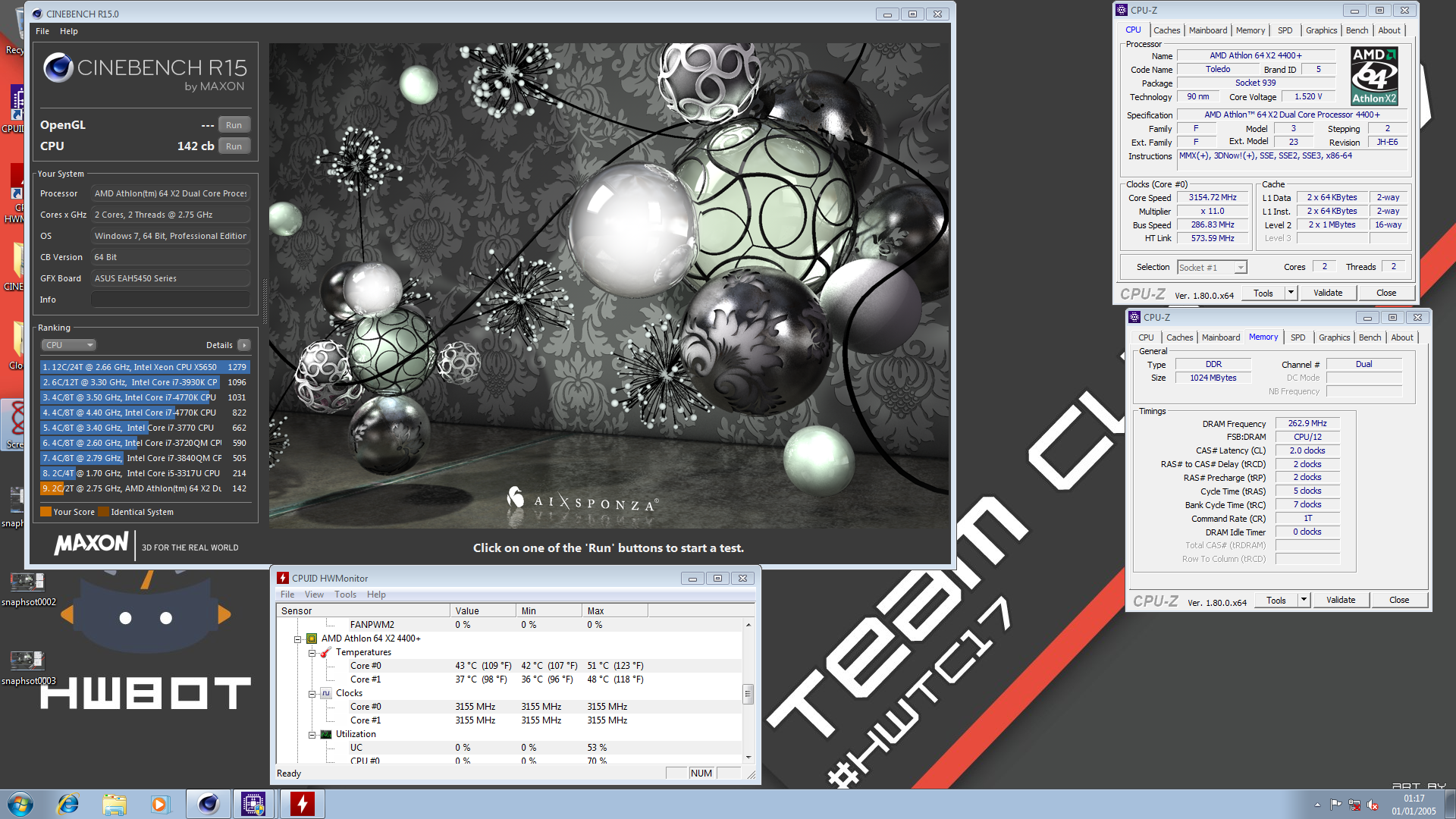Click HWMonitor scrollbar up arrow
The height and width of the screenshot is (819, 1456).
[748, 625]
